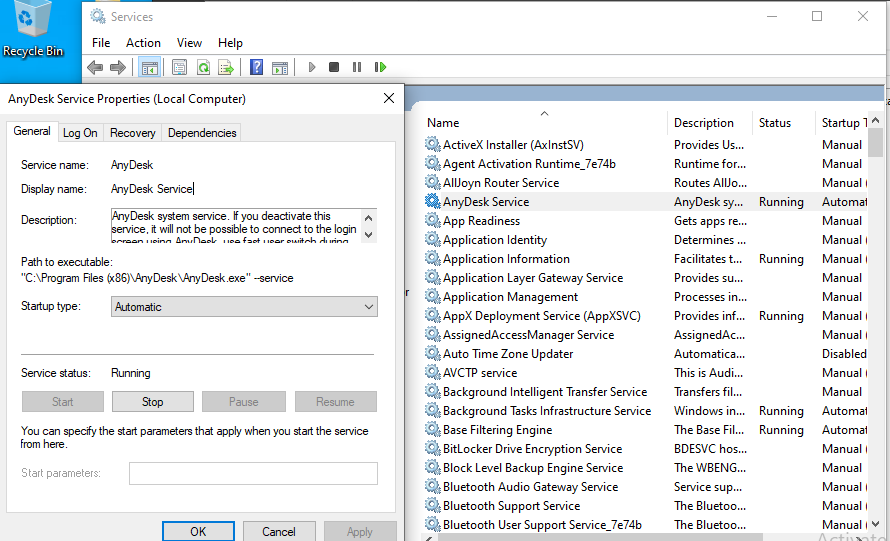This screenshot has width=890, height=541.
Task: Click the Pause Service toolbar icon
Action: click(x=356, y=68)
